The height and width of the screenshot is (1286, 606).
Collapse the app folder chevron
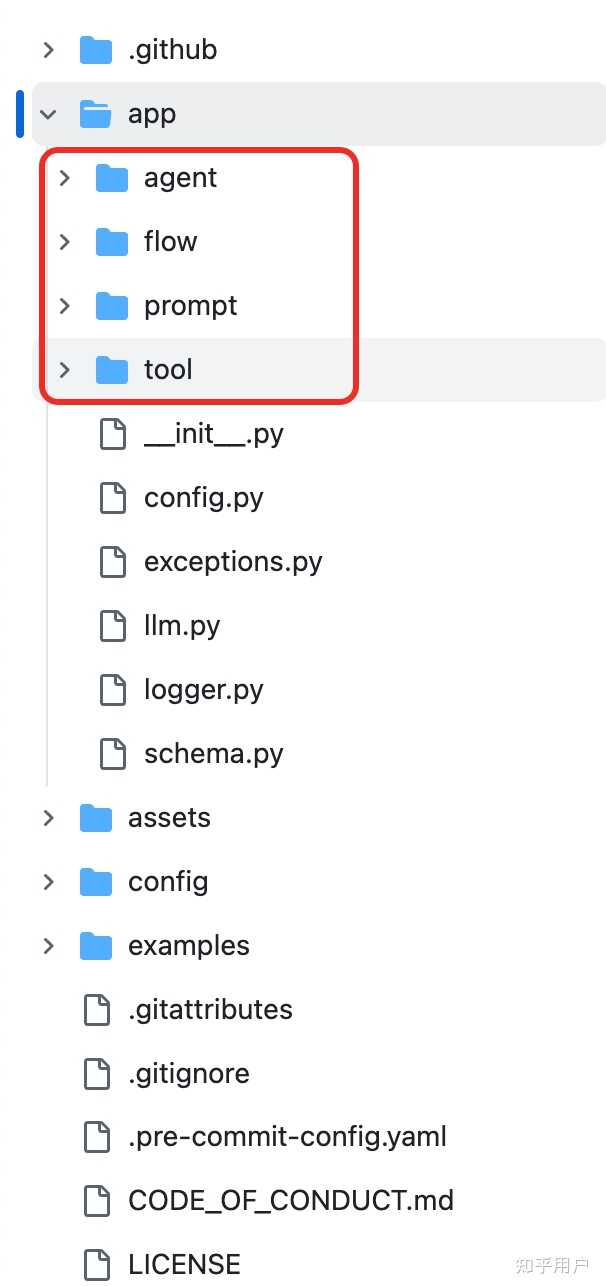(x=48, y=114)
